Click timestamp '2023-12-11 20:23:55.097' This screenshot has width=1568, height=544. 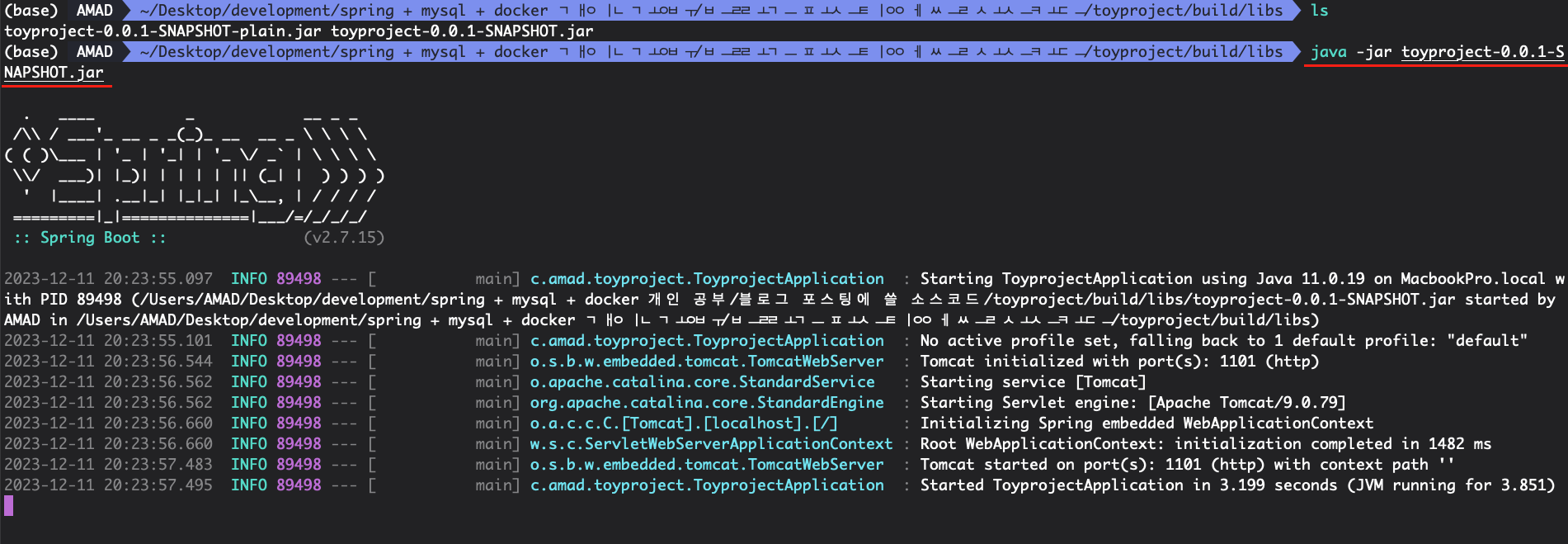point(108,279)
